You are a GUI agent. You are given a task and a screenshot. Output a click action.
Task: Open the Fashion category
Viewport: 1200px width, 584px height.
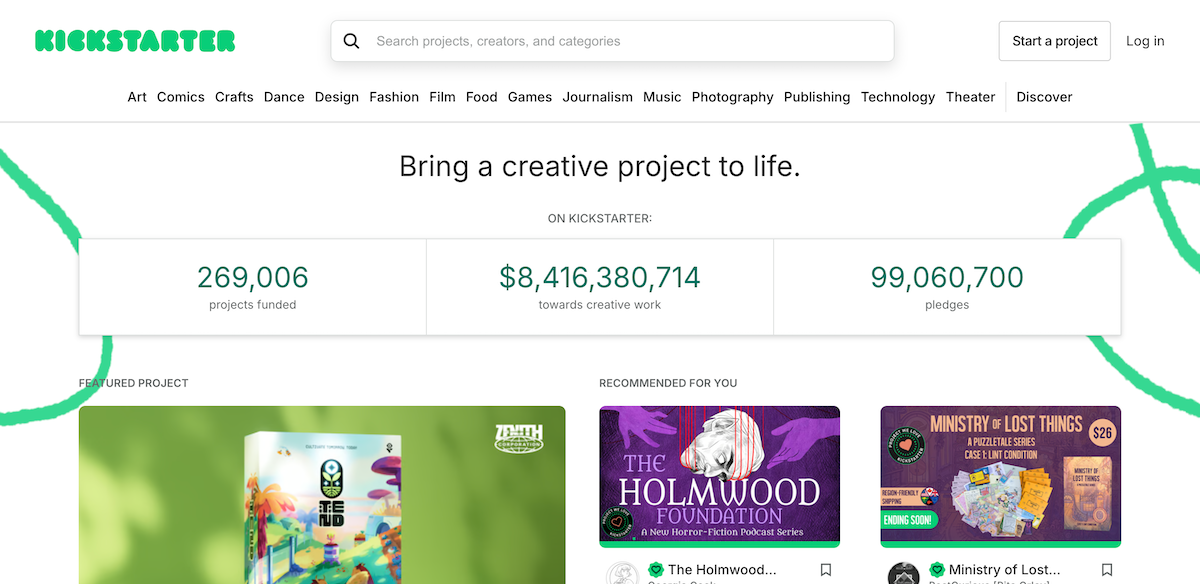point(394,97)
